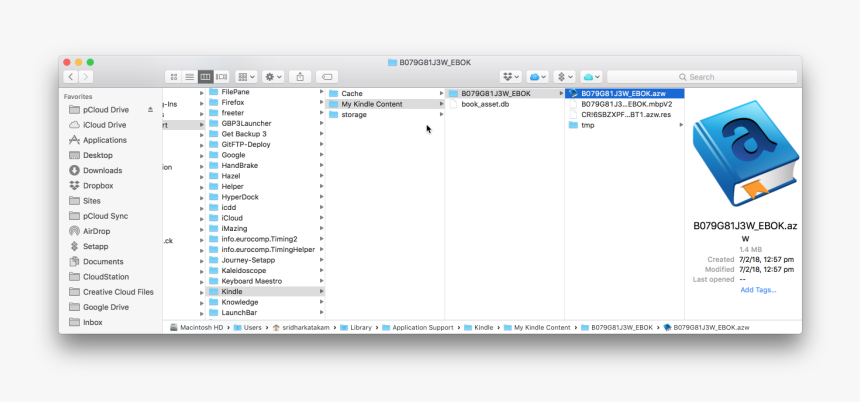Open the Dropbox toolbar menu
The image size is (860, 402).
(511, 77)
